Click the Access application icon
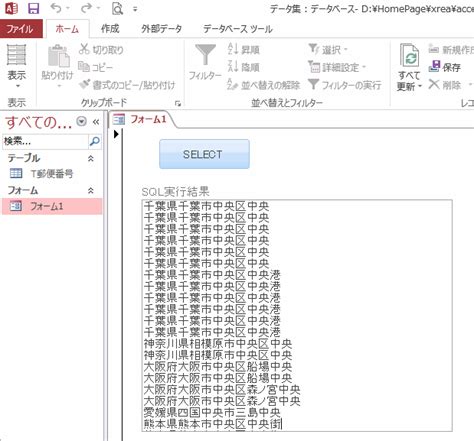The width and height of the screenshot is (474, 441). tap(11, 8)
